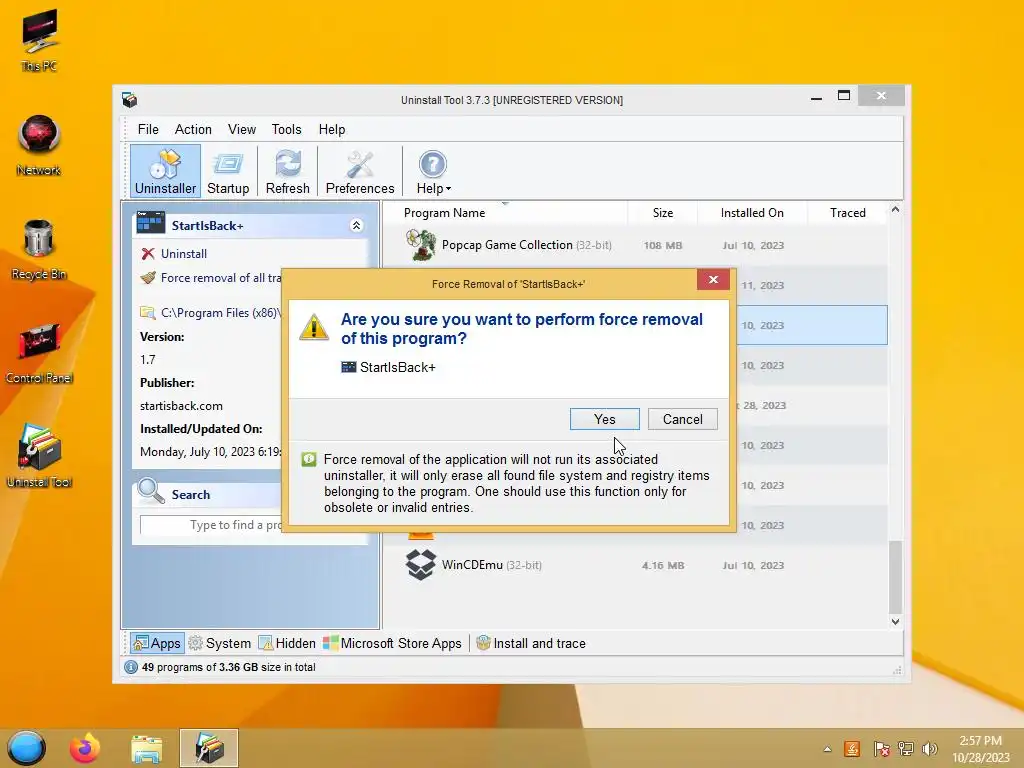Click the Uninstall Tool title bar icon

click(129, 100)
